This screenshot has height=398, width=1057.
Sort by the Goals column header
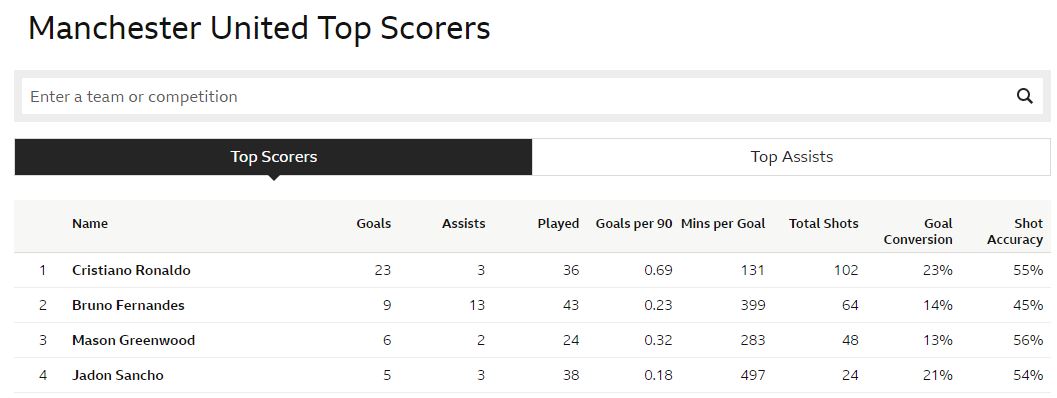tap(373, 224)
